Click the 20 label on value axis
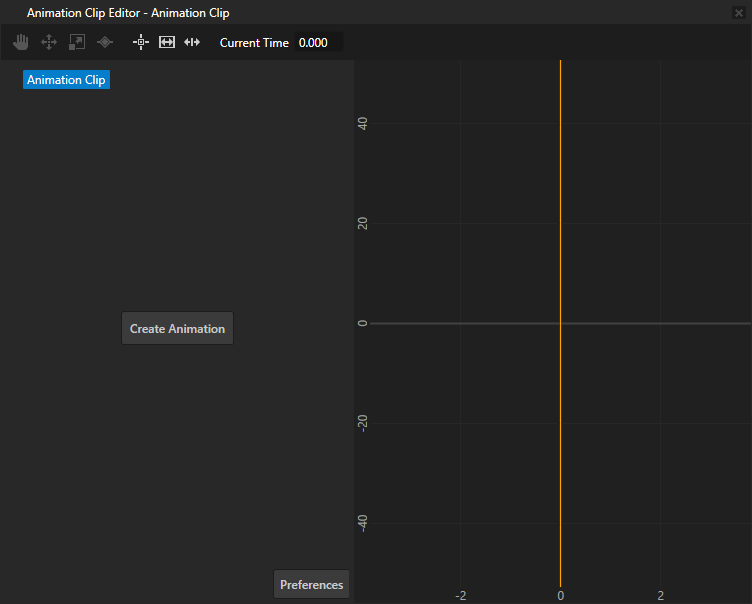The height and width of the screenshot is (604, 752). click(363, 223)
